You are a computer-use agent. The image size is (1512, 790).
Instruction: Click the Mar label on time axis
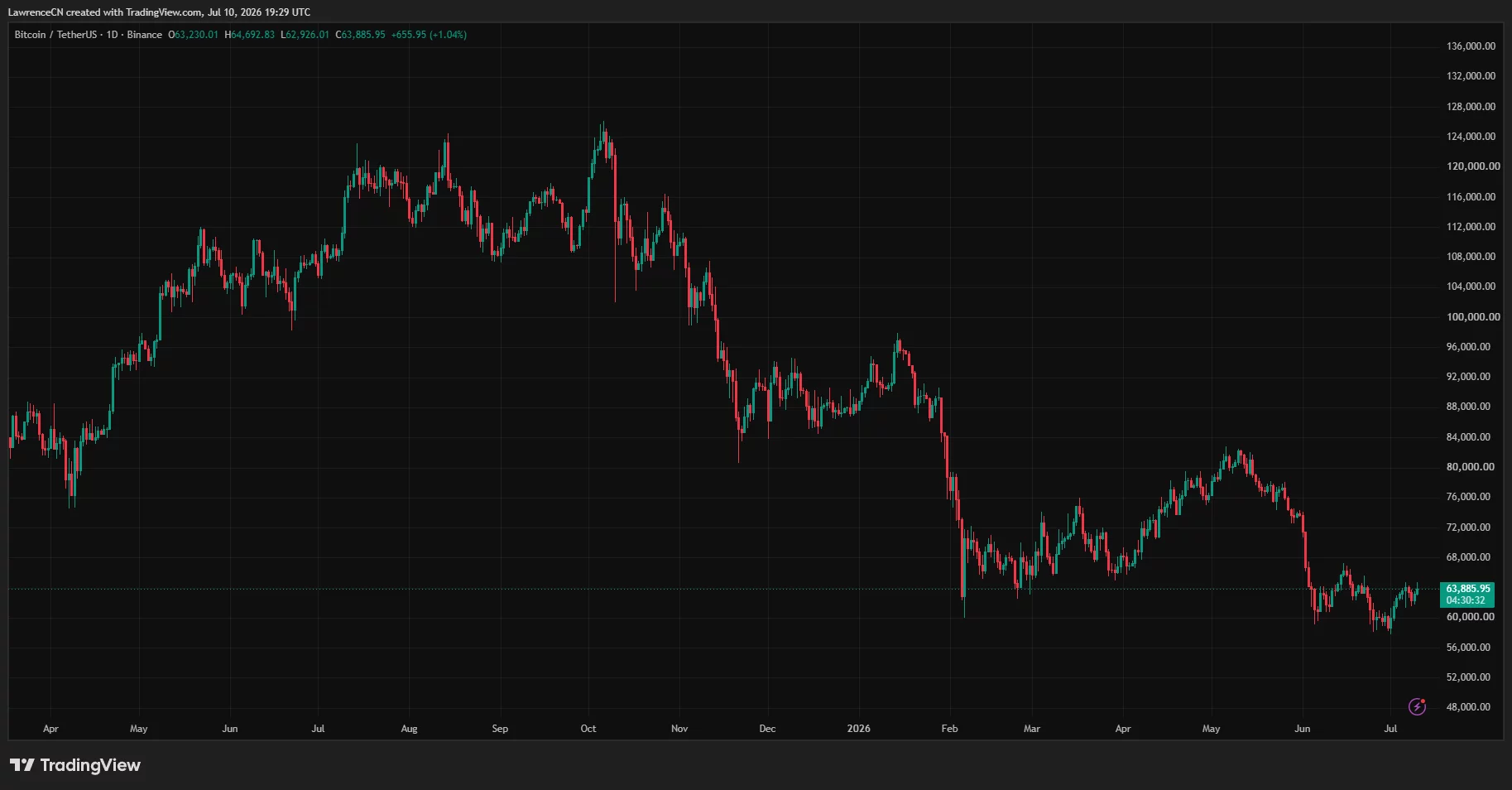pyautogui.click(x=1032, y=729)
